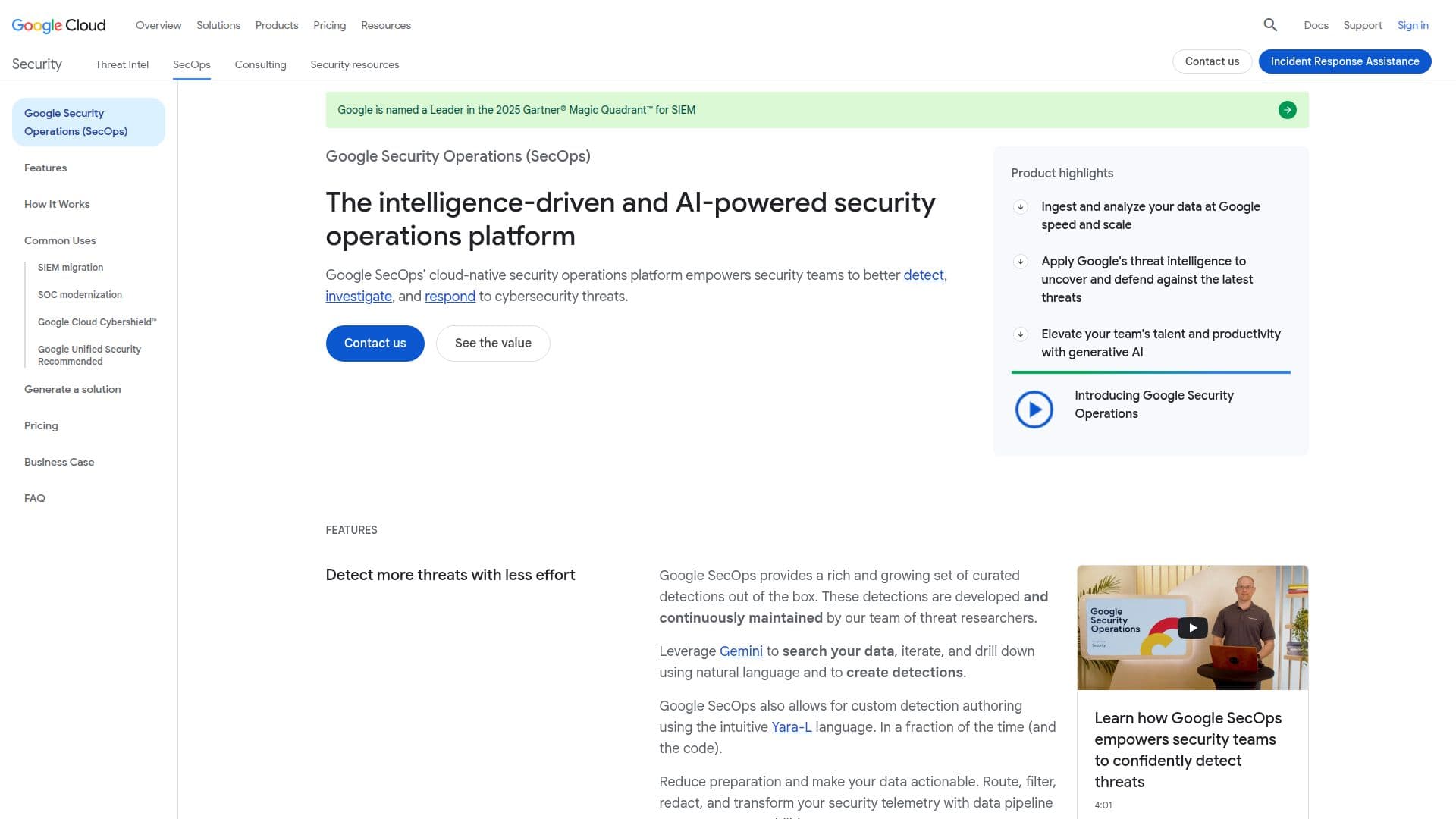The image size is (1456, 819).
Task: Go to Common Uses in sidebar
Action: pos(60,240)
